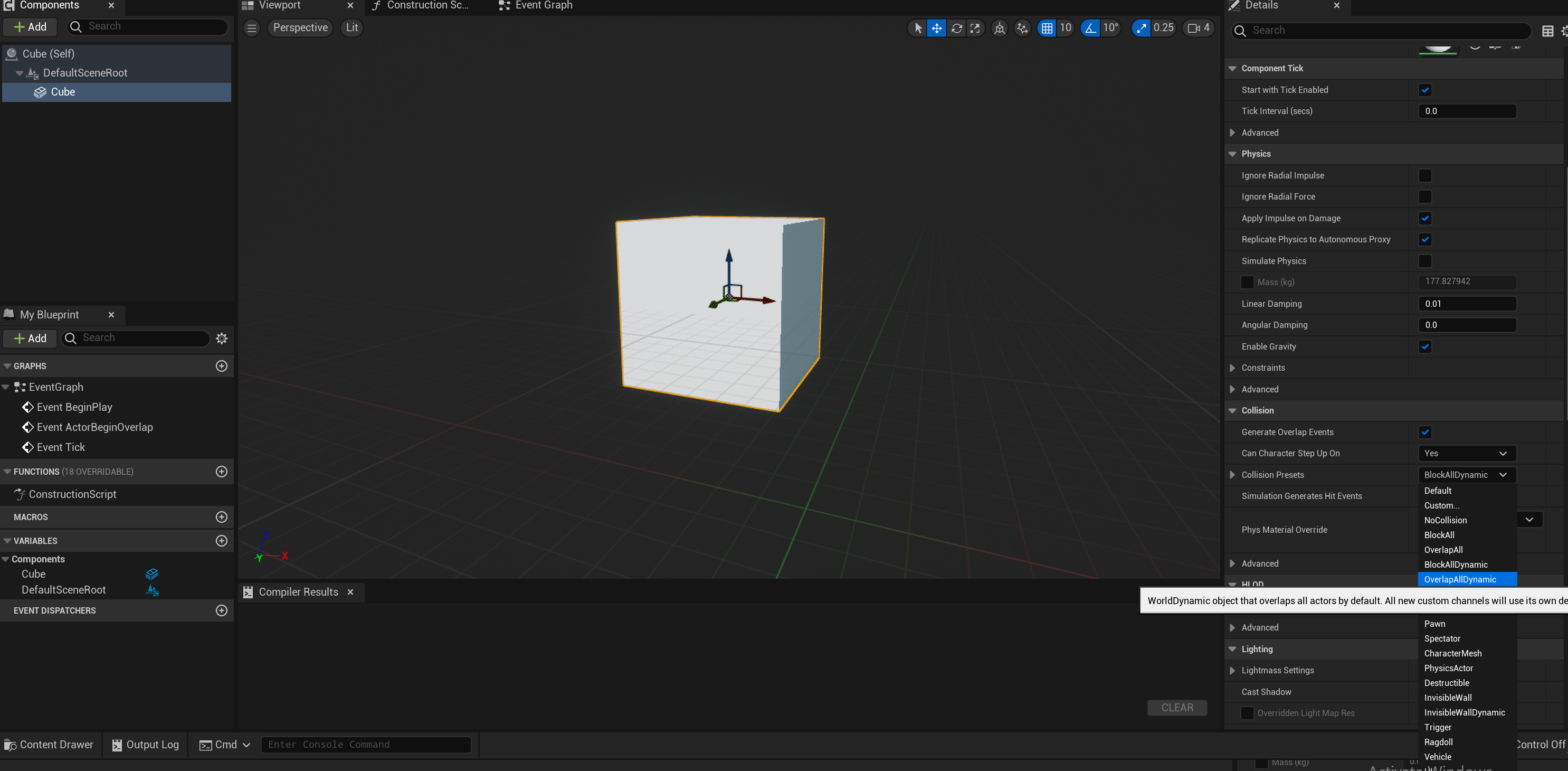Enable Simulate Physics checkbox

(1425, 261)
